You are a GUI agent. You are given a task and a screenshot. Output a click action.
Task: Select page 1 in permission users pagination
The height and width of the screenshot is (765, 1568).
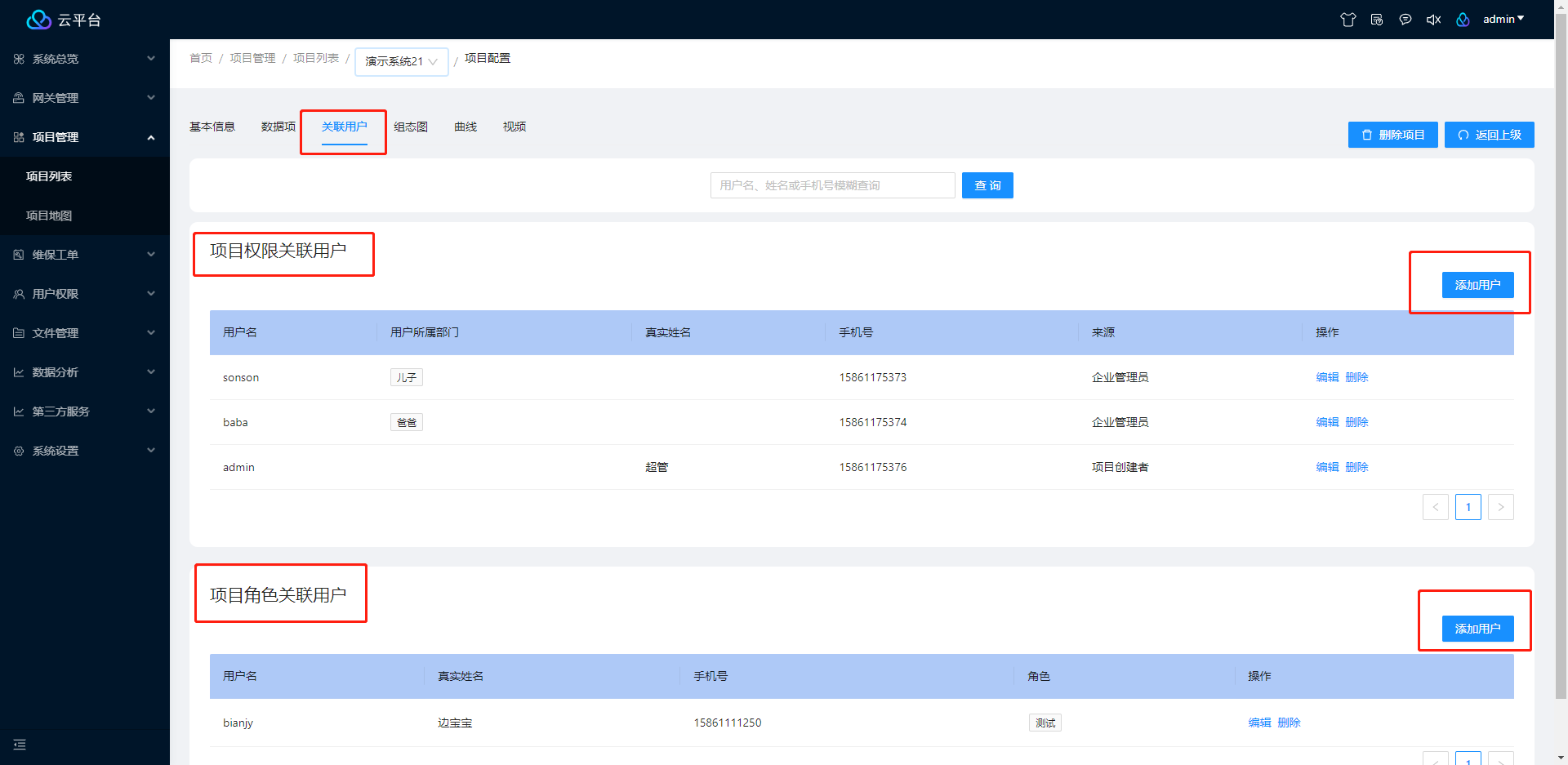(1468, 507)
